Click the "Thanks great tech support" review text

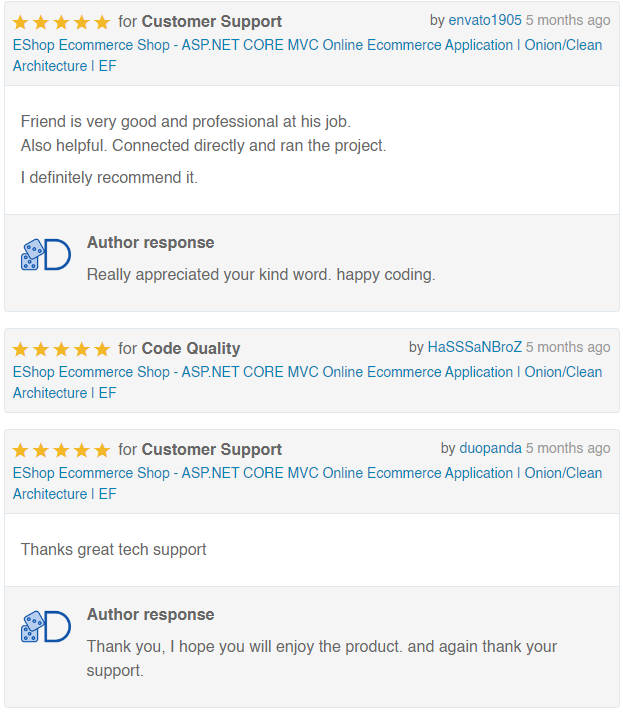[x=114, y=550]
